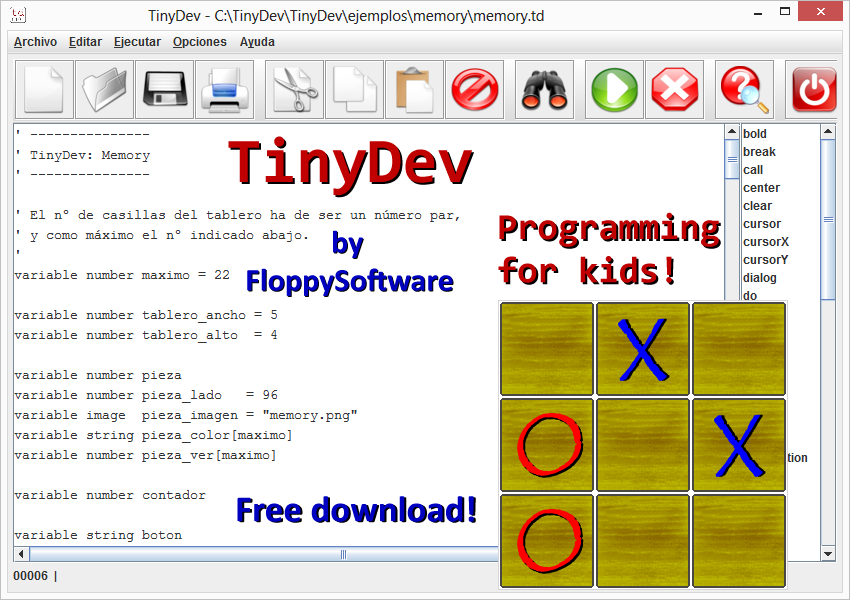850x600 pixels.
Task: Copy selection with the two-pages icon
Action: (355, 89)
